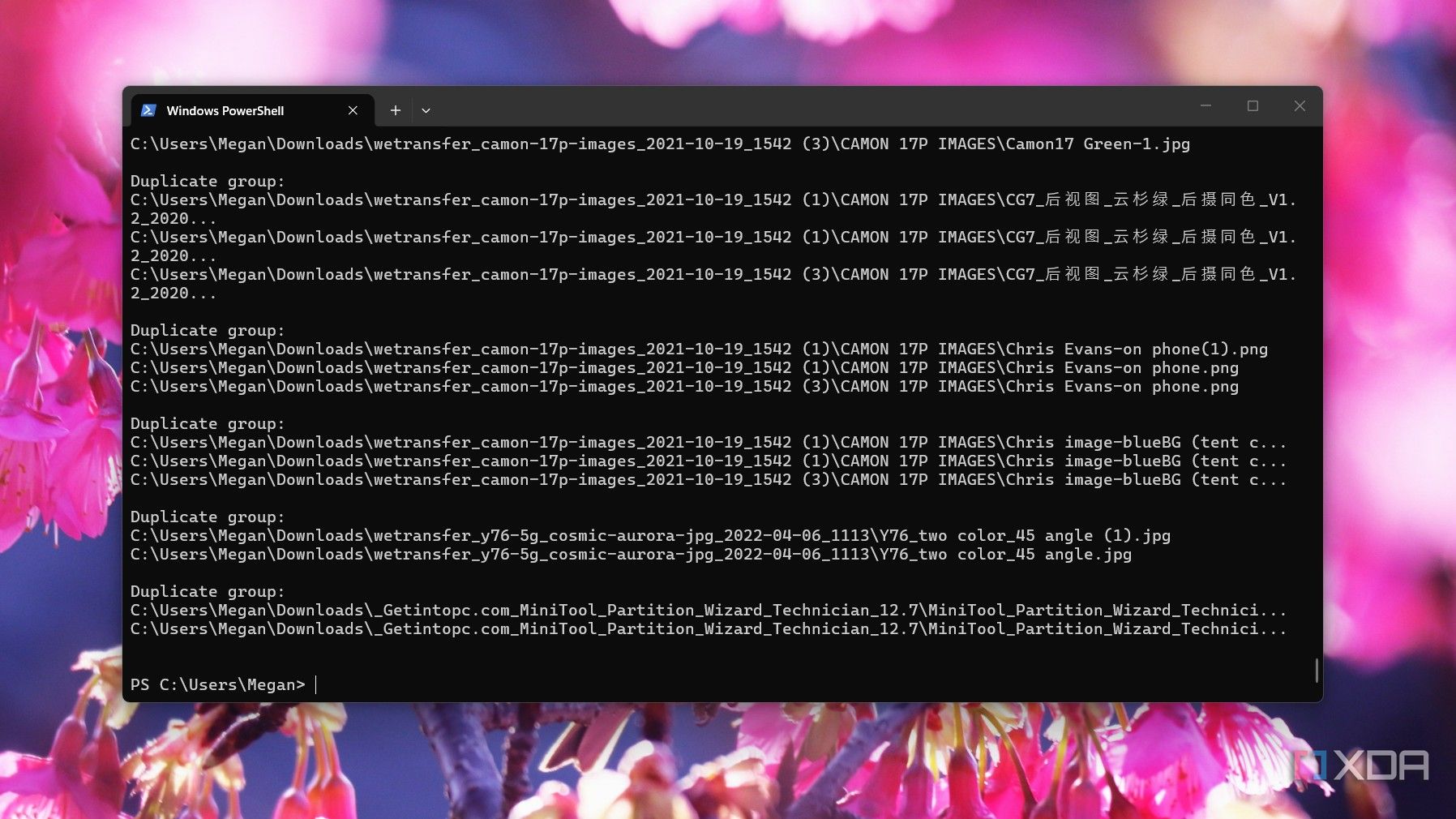Click the first MiniTool_Partition_Wizard path line
Viewport: 1456px width, 819px height.
[709, 611]
